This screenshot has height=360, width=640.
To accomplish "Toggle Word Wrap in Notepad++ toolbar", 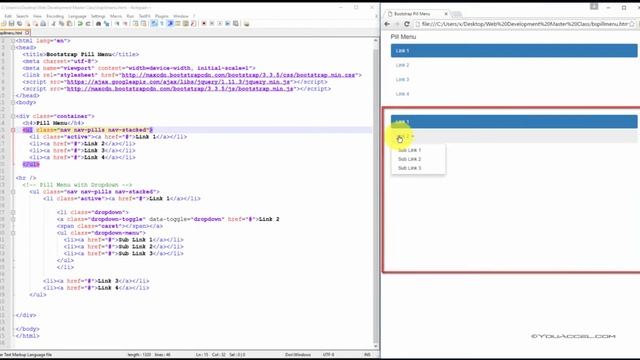I will coord(154,24).
